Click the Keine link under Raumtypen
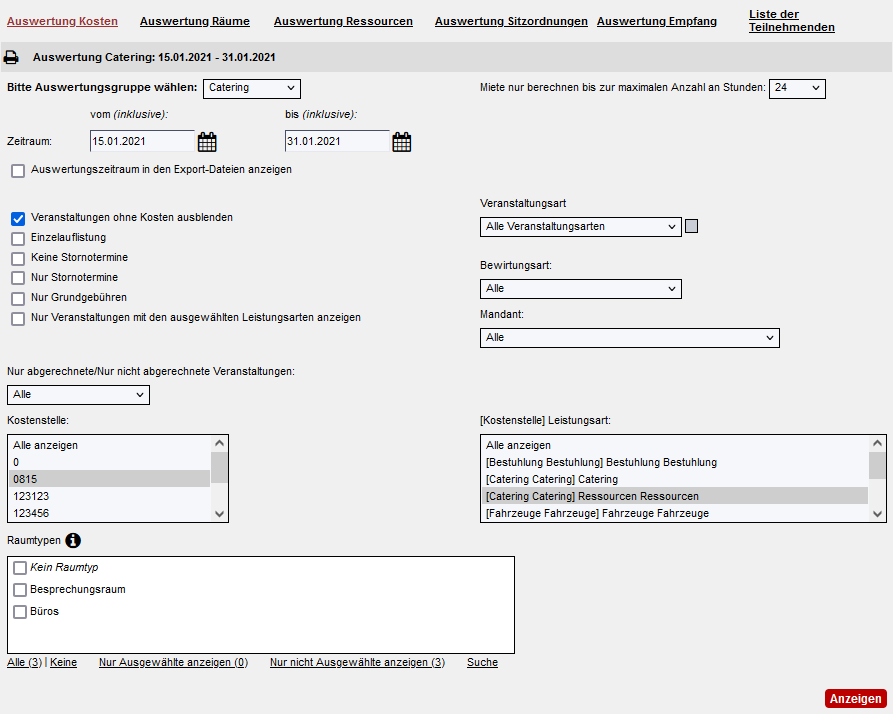893x714 pixels. click(63, 662)
